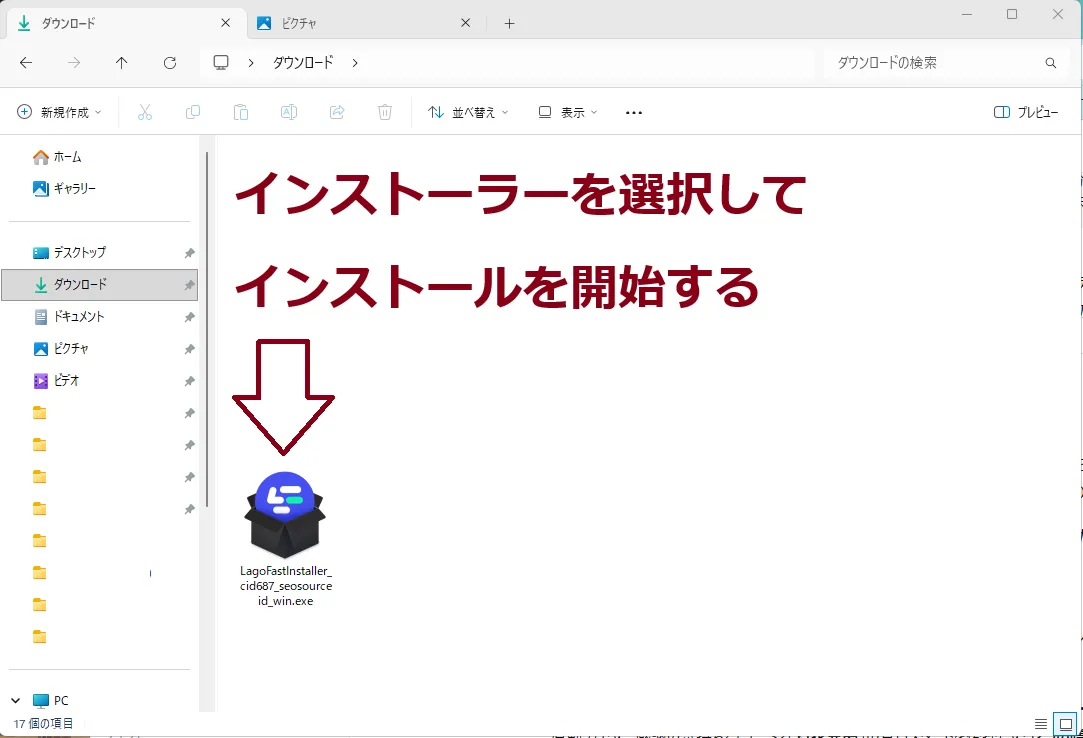Click the Delete trash icon
The image size is (1083, 738).
385,112
